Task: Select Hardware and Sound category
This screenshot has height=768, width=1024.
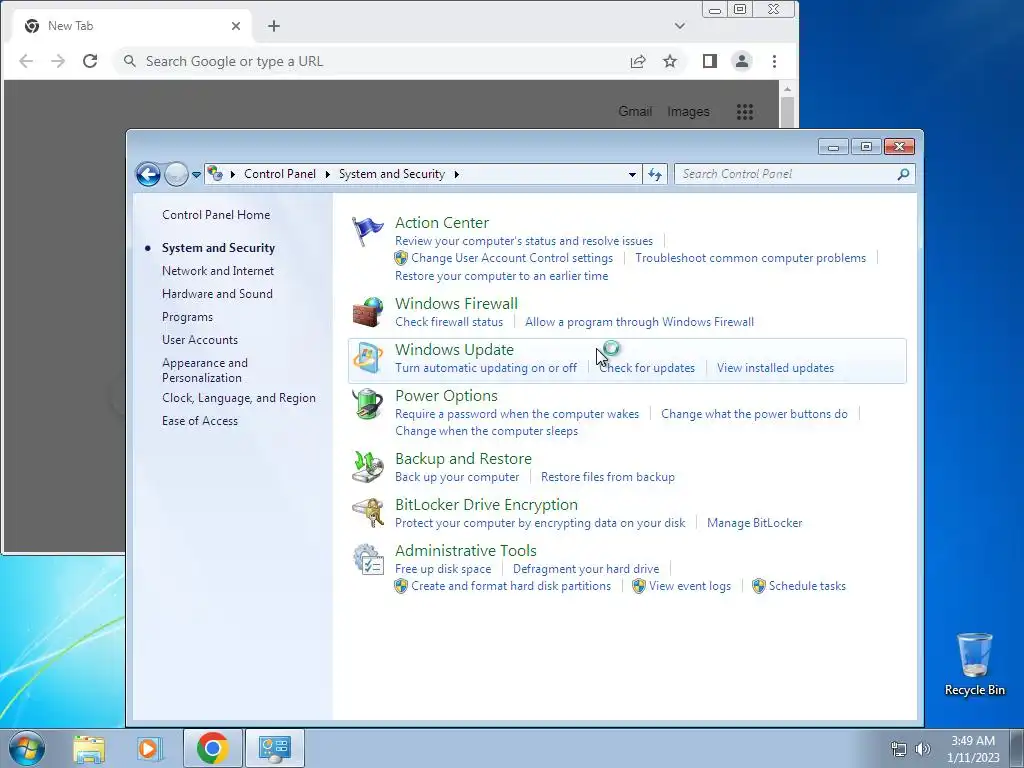Action: 217,294
